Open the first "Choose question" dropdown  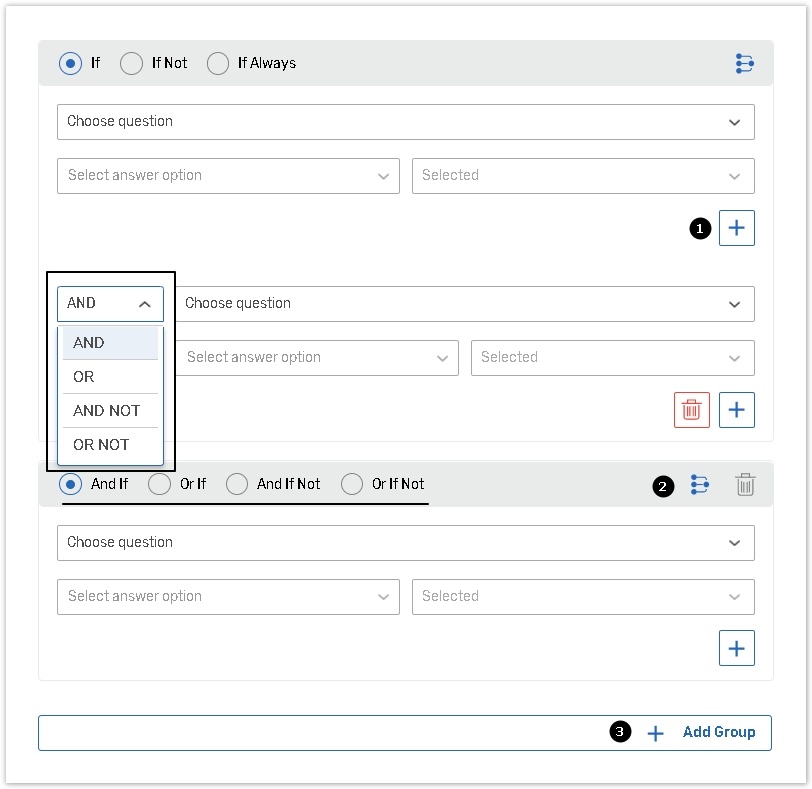405,122
